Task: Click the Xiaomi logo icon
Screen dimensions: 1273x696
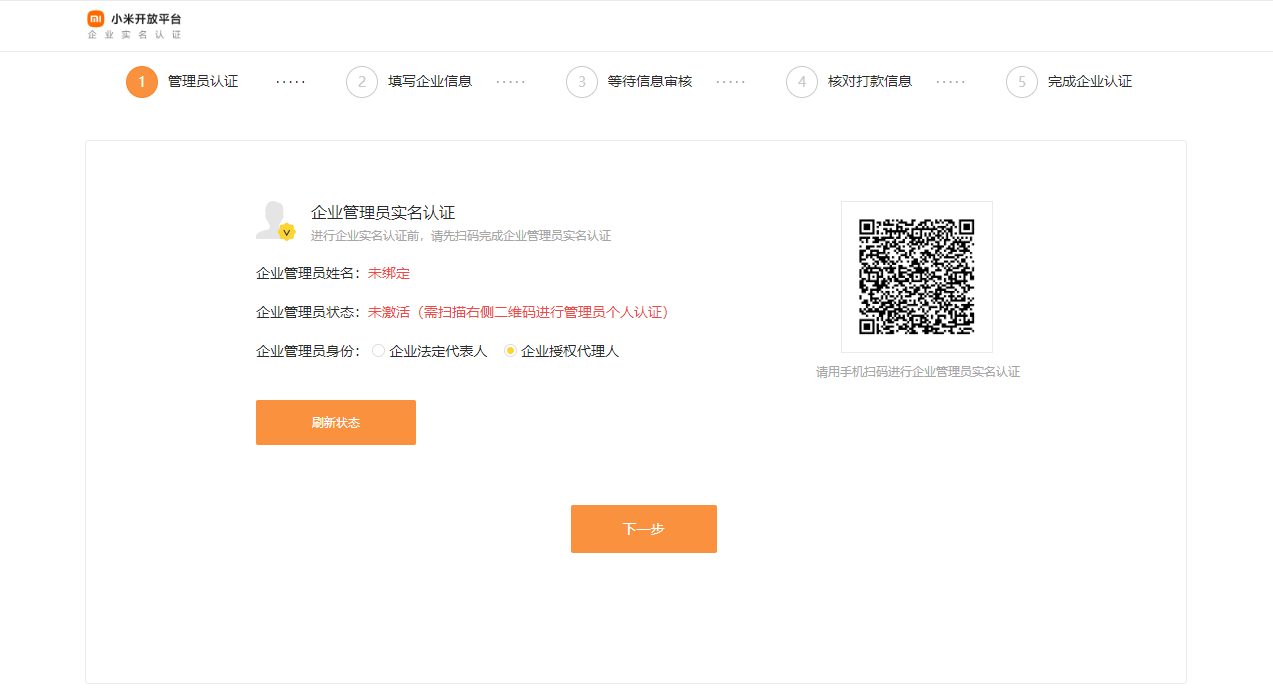Action: 96,19
